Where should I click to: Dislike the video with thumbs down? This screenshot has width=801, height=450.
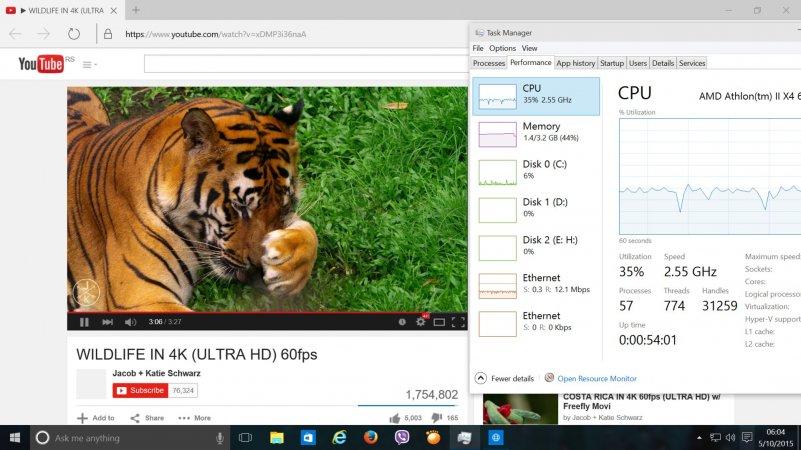(436, 418)
